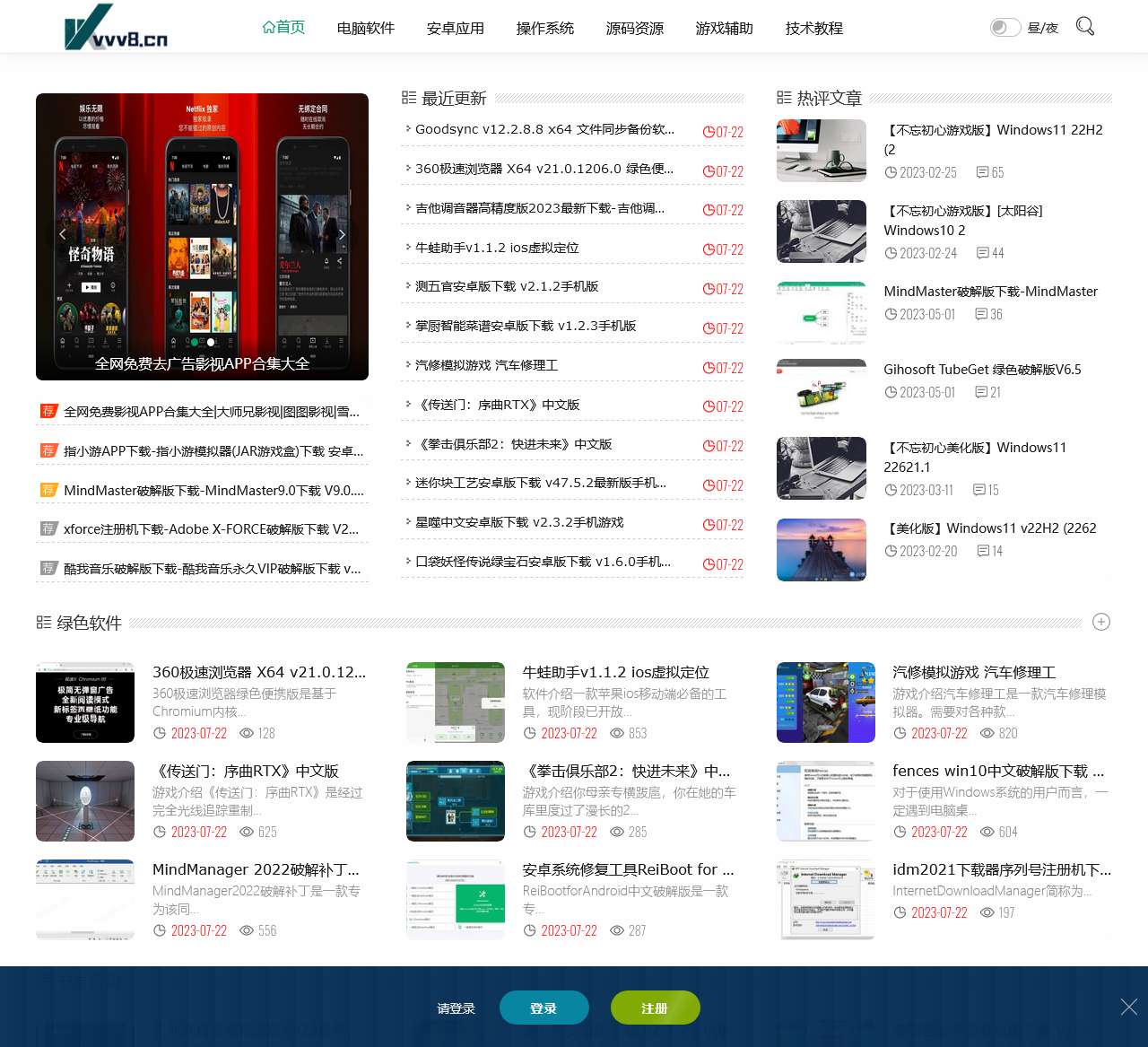Viewport: 1148px width, 1047px height.
Task: Click the 登录 login button
Action: pos(544,1008)
